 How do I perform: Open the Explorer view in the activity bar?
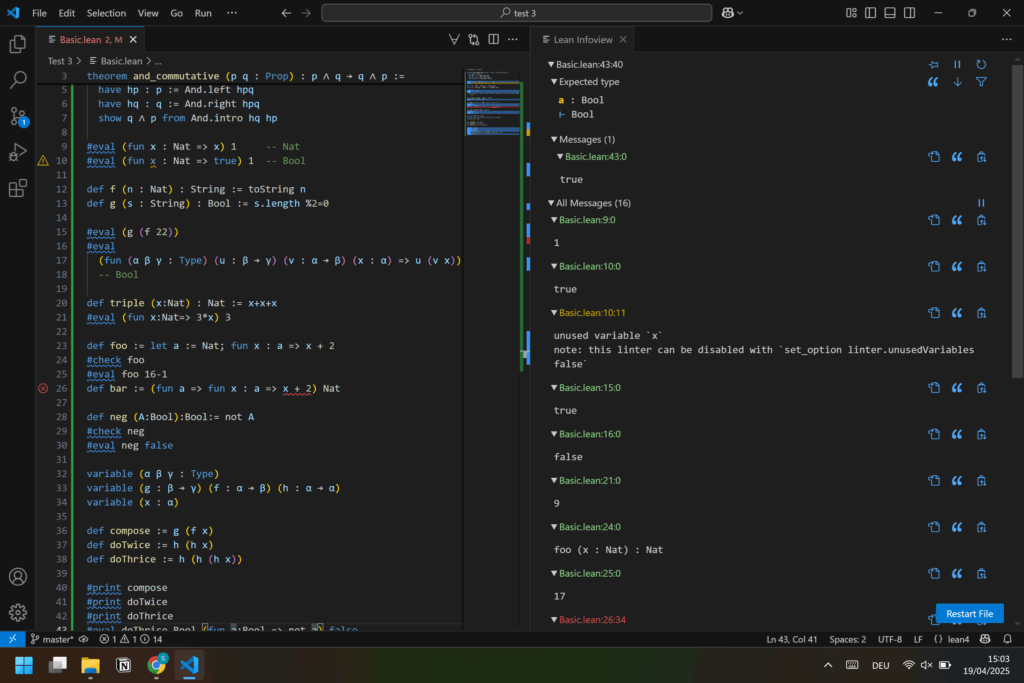point(18,44)
